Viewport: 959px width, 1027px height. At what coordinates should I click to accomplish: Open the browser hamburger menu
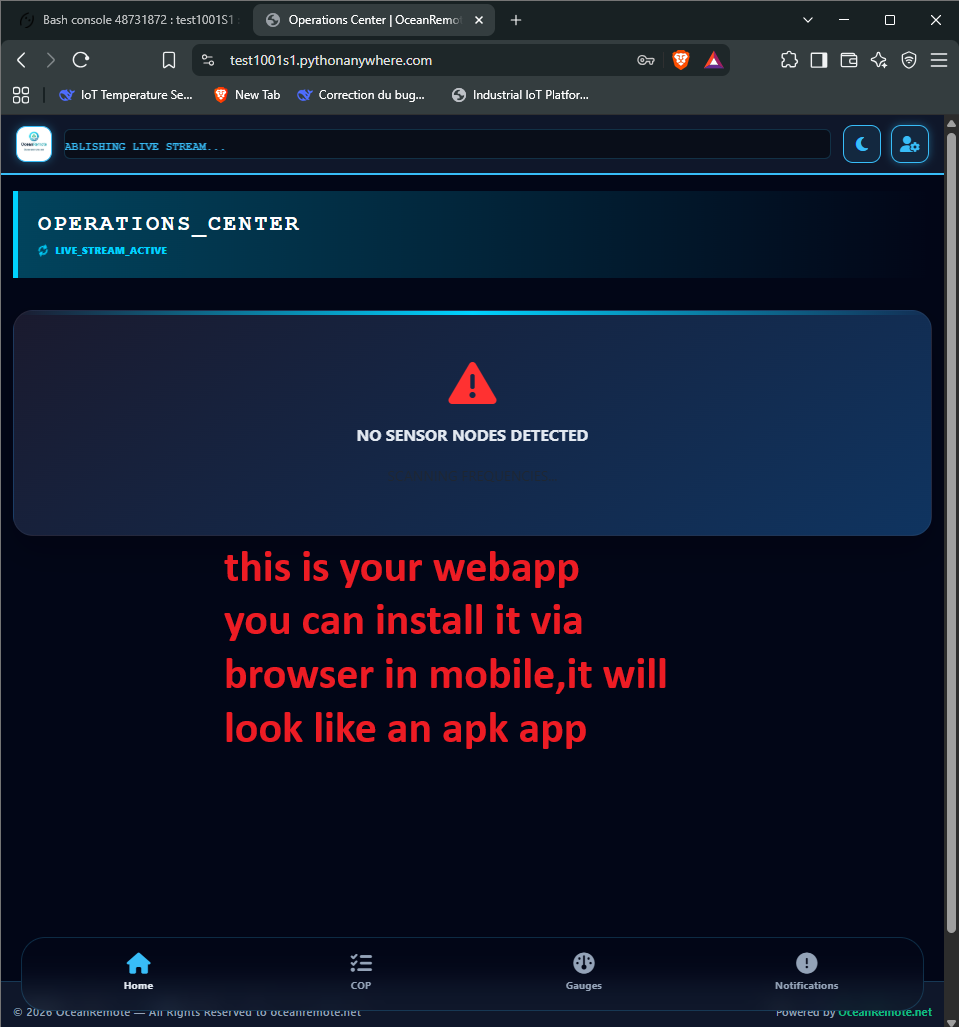[x=939, y=60]
